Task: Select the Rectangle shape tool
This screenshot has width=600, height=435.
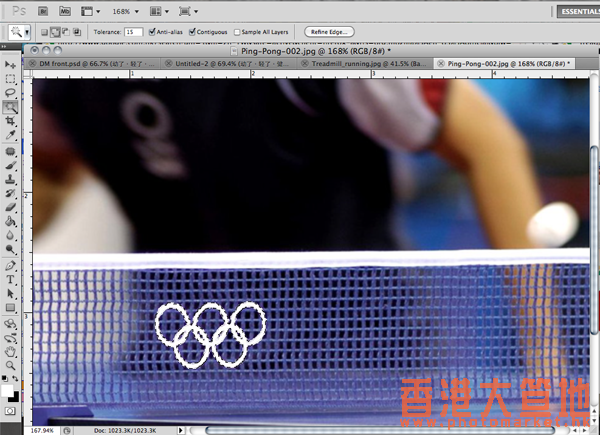Action: coord(10,308)
